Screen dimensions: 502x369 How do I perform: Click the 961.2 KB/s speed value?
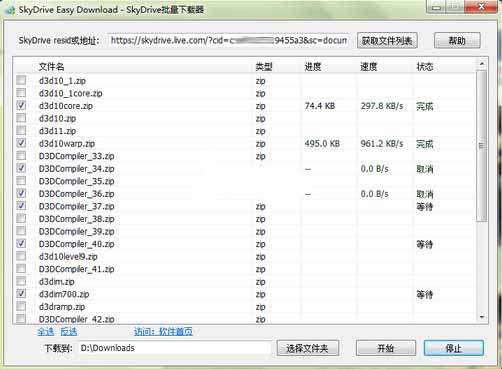click(x=382, y=144)
